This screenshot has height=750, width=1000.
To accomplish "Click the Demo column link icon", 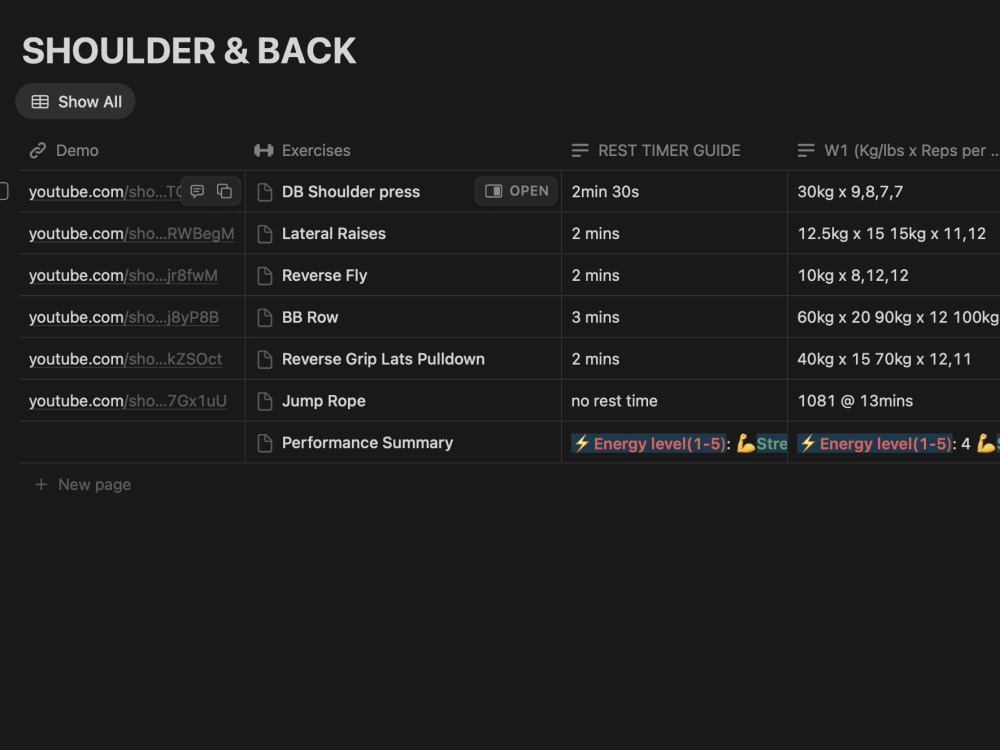I will click(x=38, y=151).
